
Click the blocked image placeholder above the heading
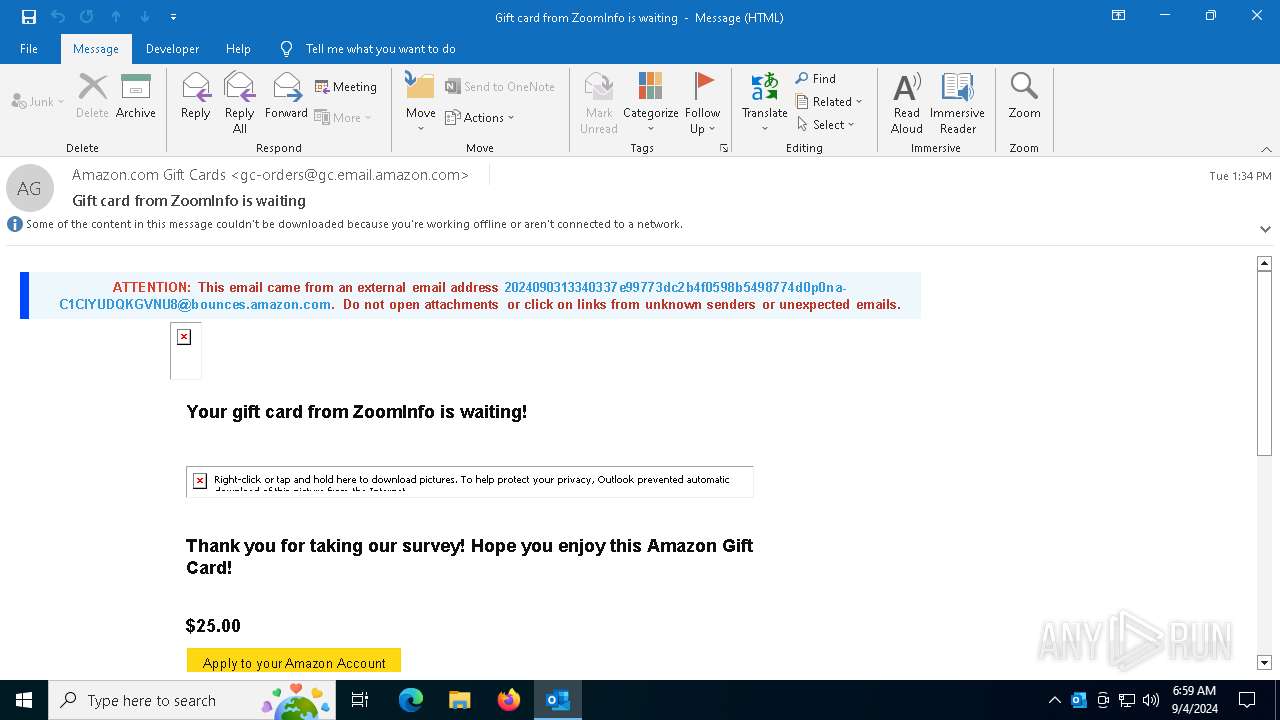tap(185, 351)
